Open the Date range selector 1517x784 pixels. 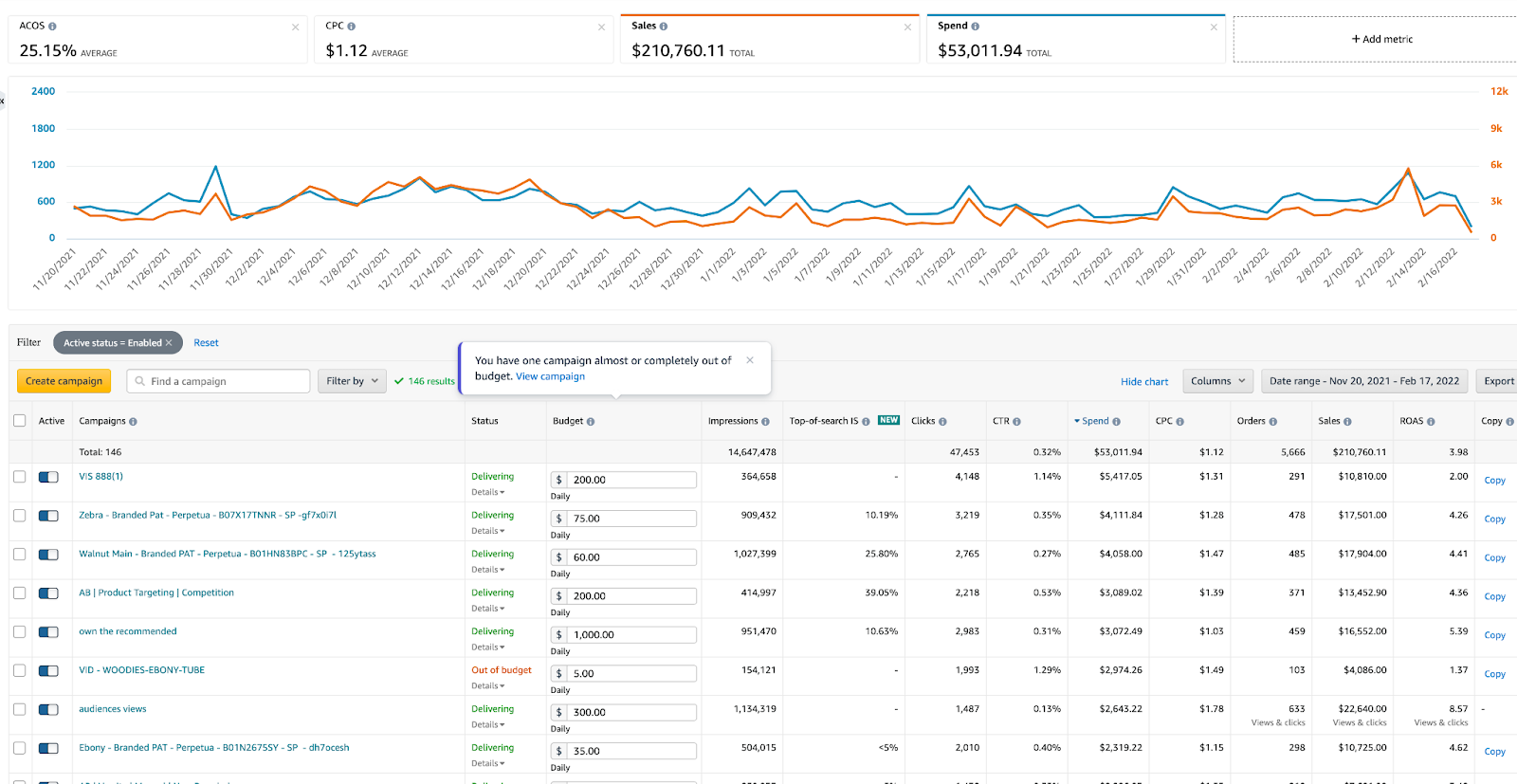[x=1364, y=381]
